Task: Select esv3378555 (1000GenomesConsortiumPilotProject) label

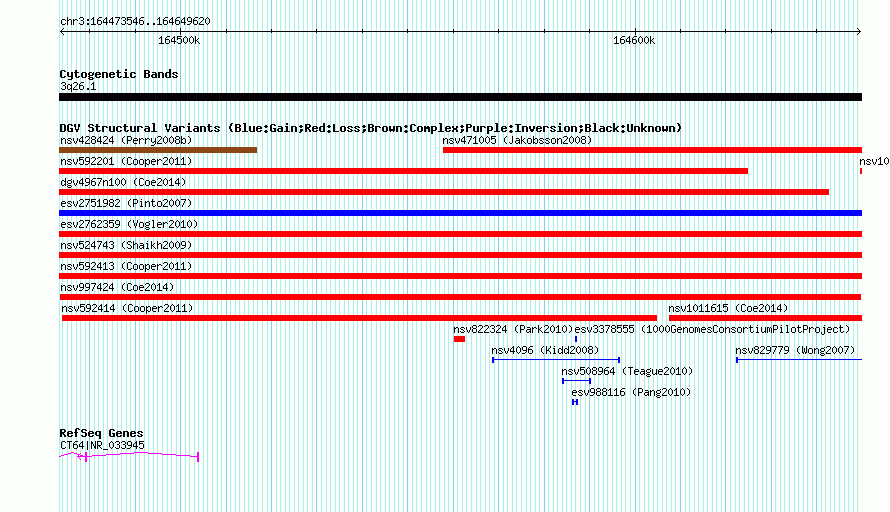Action: tap(712, 329)
